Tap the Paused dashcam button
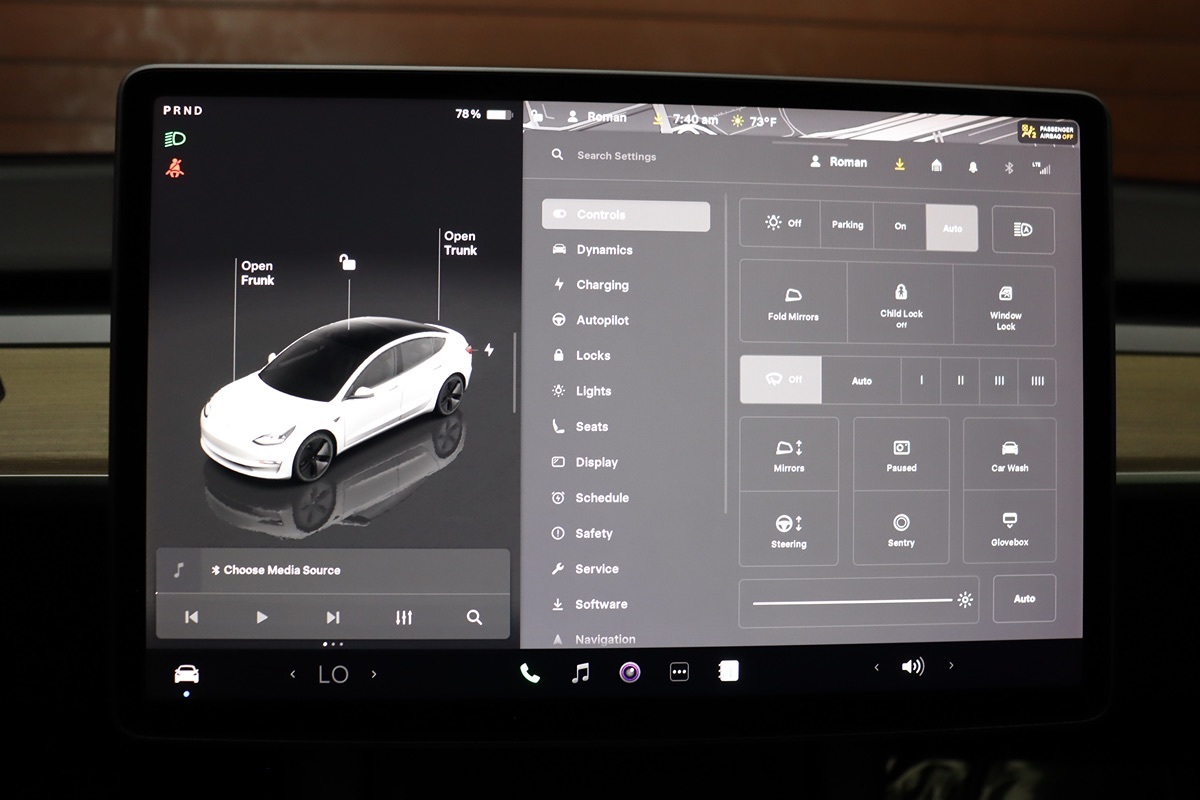This screenshot has height=800, width=1200. tap(901, 455)
